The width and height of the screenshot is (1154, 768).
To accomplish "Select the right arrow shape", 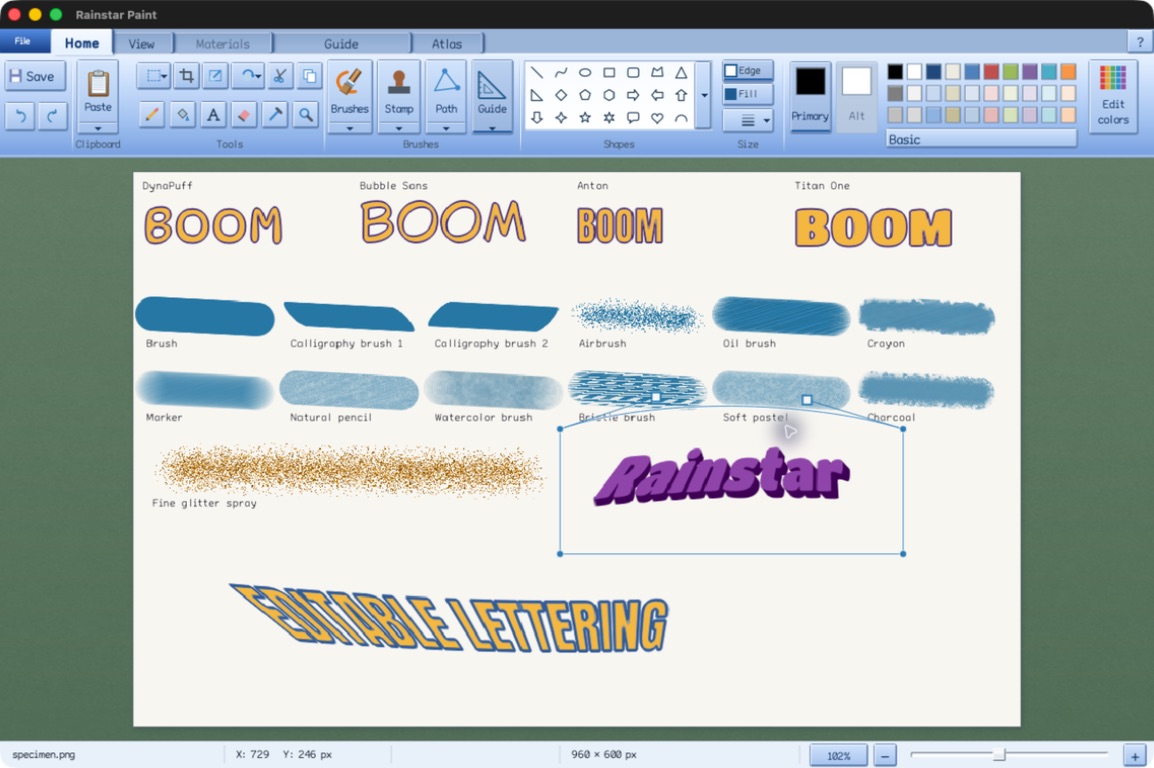I will 633,95.
